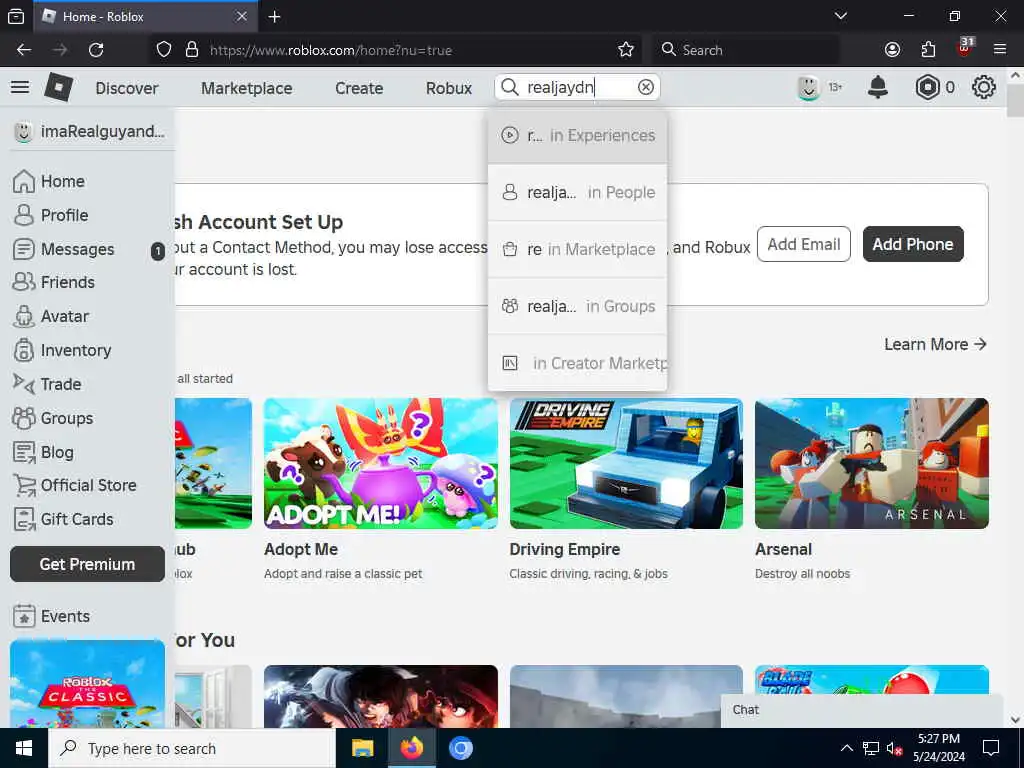Open the Adopt Me game thumbnail
The height and width of the screenshot is (768, 1024).
[381, 463]
